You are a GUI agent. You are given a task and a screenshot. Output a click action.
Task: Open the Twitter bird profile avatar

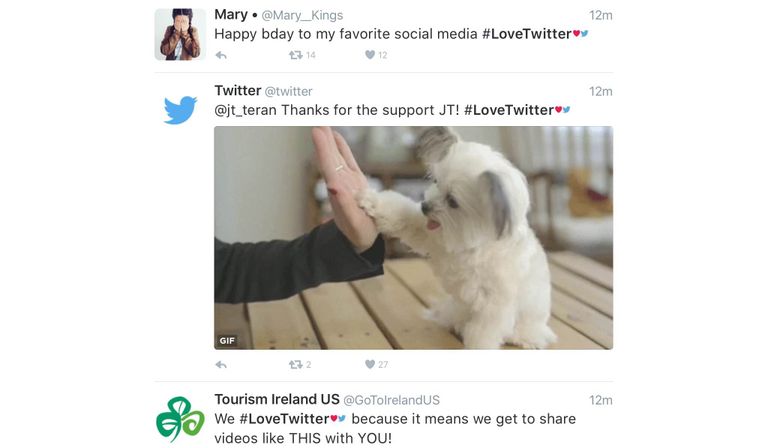[x=180, y=110]
